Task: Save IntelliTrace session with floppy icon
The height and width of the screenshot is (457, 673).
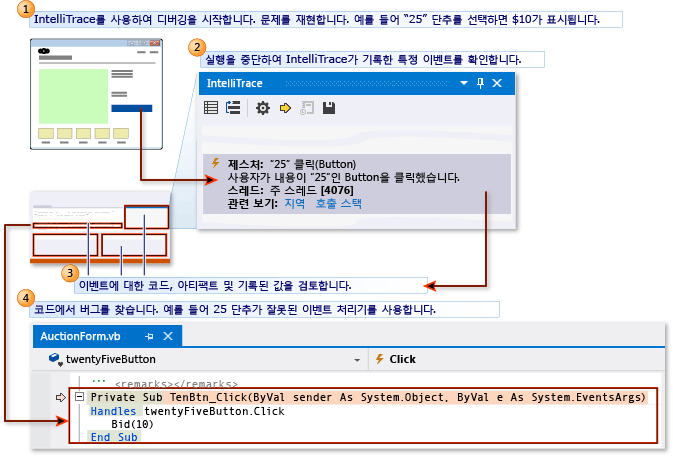Action: 329,108
